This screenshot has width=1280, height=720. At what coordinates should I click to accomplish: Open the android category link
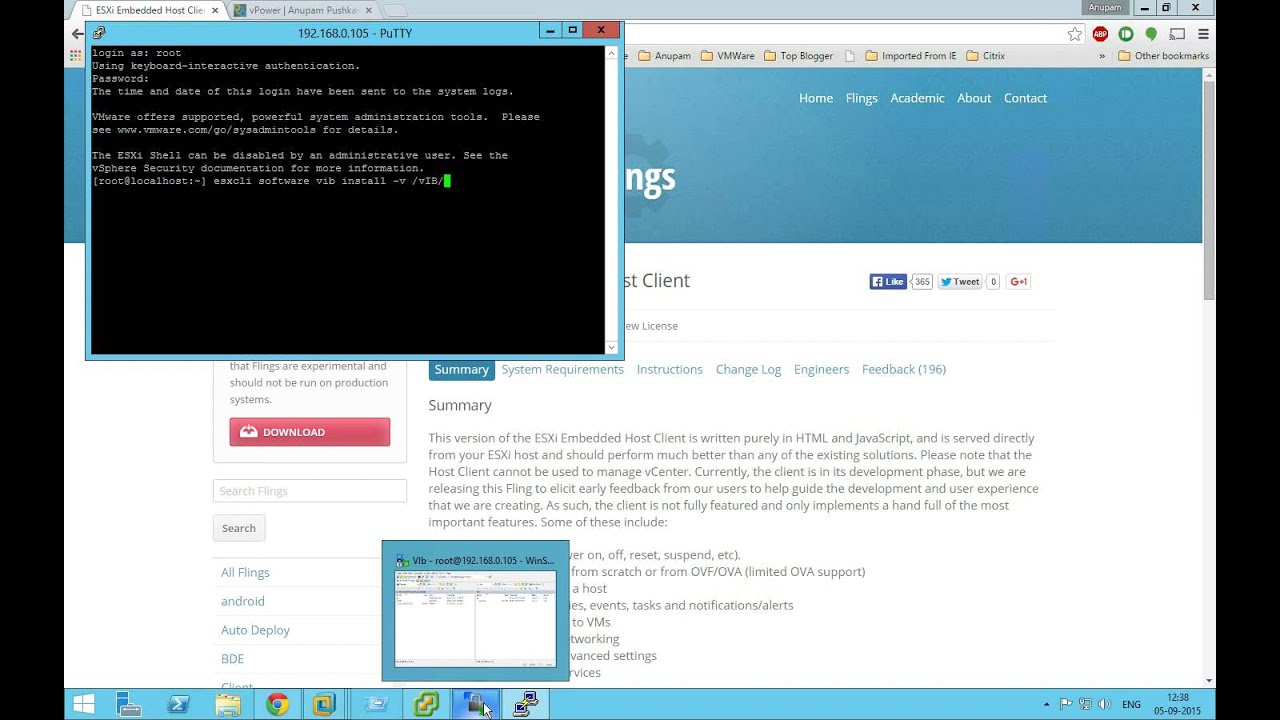pos(243,601)
